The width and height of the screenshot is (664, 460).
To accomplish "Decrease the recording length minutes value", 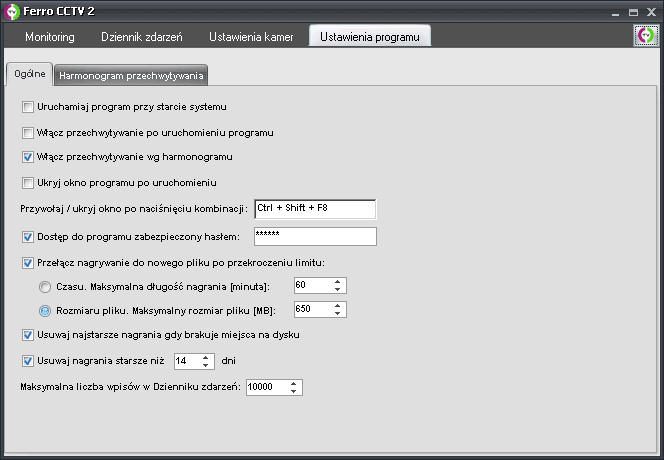I will coord(338,289).
